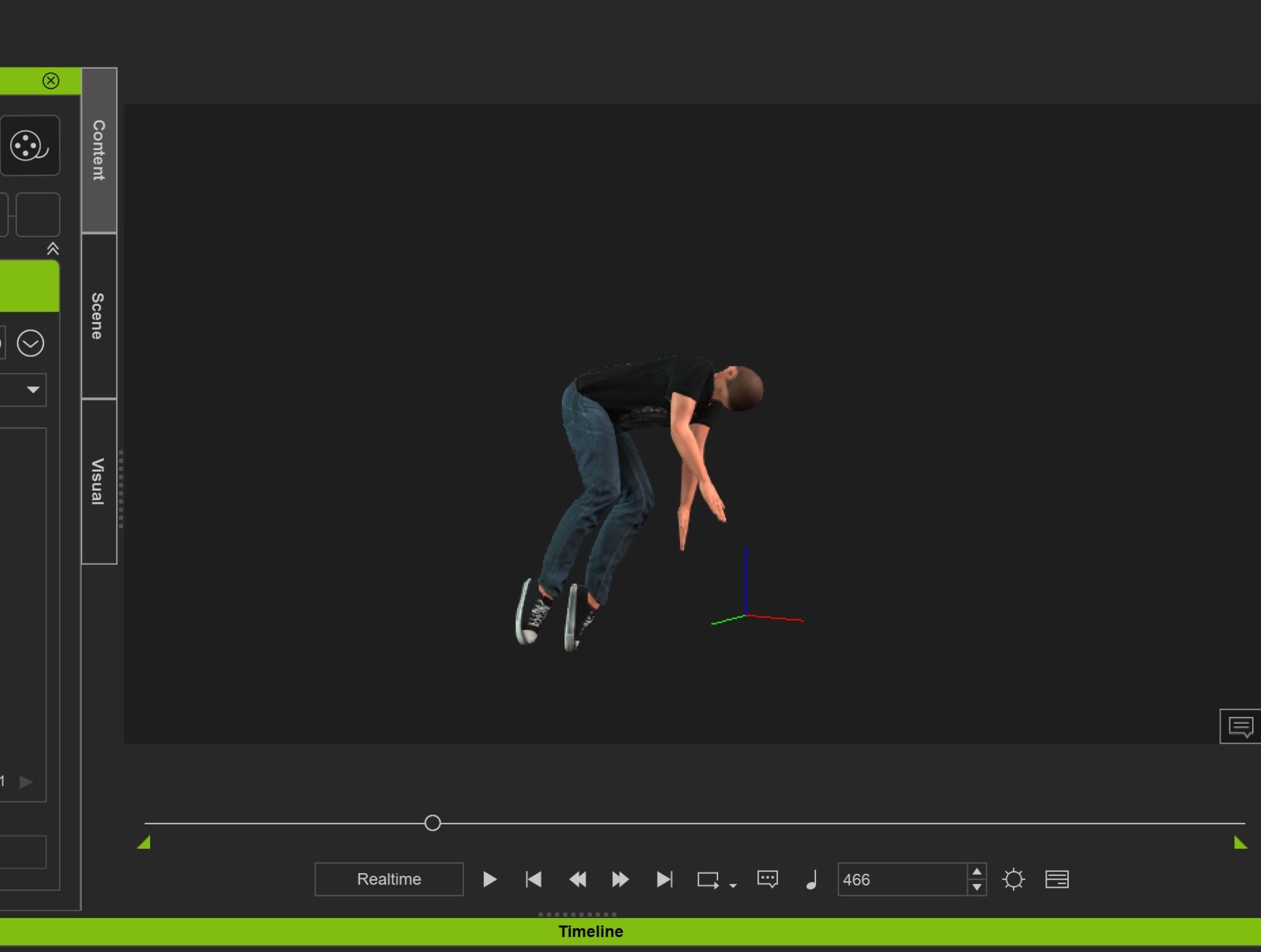1261x952 pixels.
Task: Open the Animation category reel icon
Action: coord(30,146)
